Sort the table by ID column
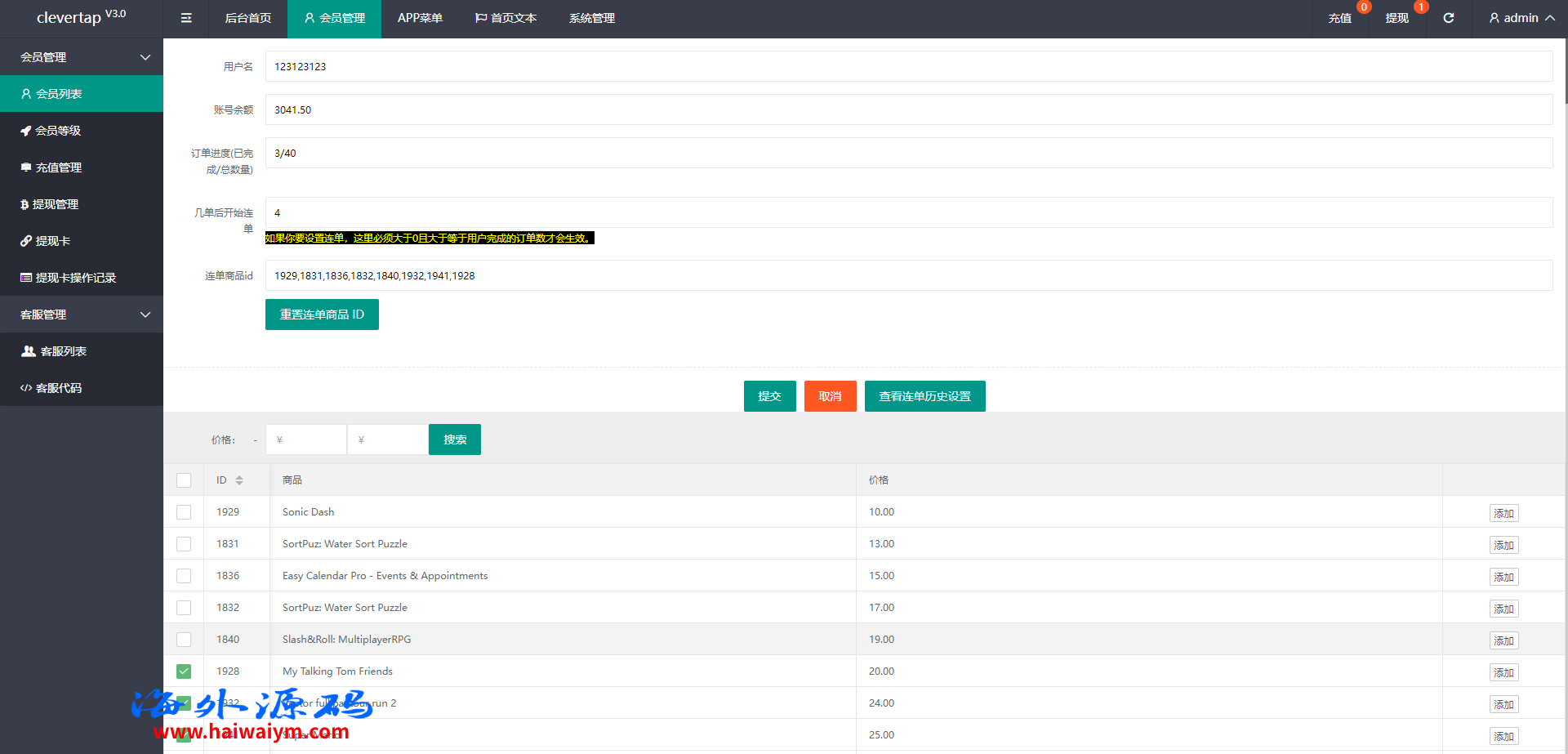 click(x=239, y=480)
